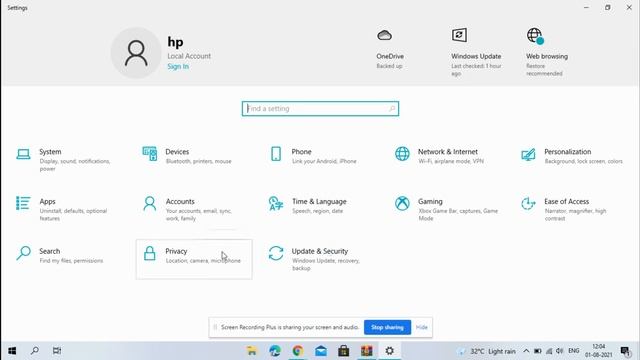Open the Ease of Access icon
The image size is (640, 360).
(x=528, y=203)
